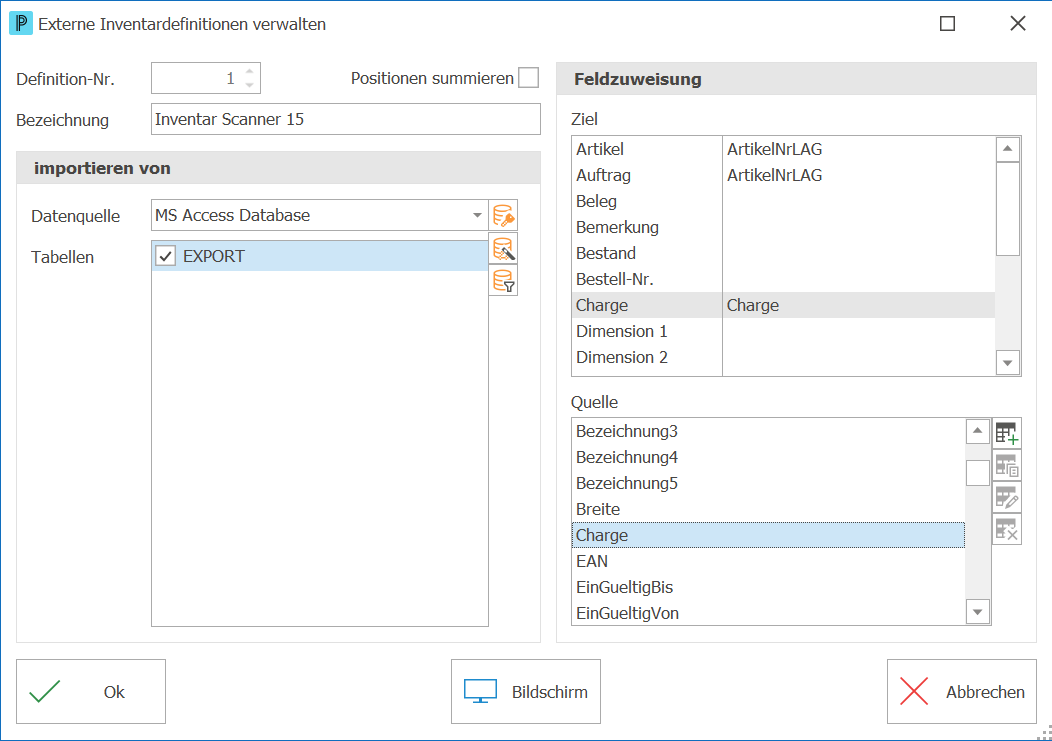Viewport: 1052px width, 741px height.
Task: Select EAN in the Quelle list
Action: (x=768, y=561)
